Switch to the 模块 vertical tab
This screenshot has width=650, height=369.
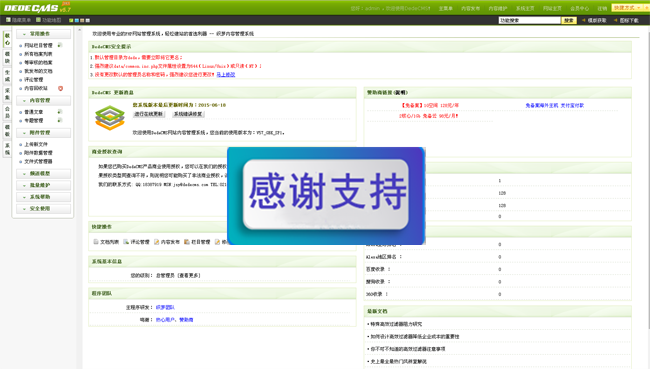[7, 58]
